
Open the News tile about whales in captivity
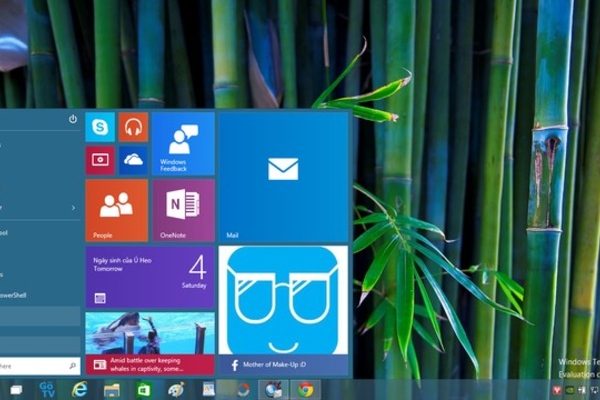[x=150, y=343]
